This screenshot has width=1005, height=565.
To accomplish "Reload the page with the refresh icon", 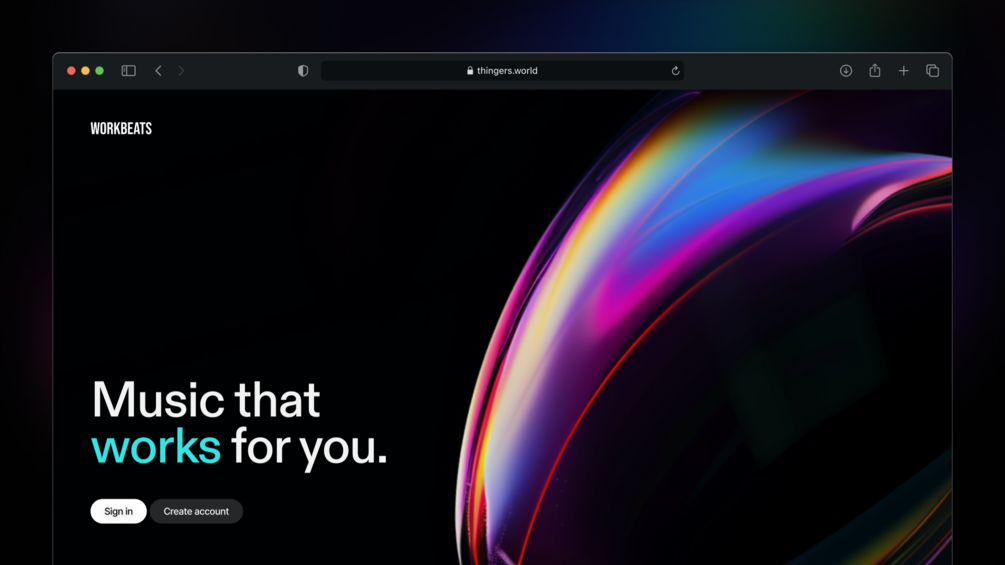I will pos(675,70).
